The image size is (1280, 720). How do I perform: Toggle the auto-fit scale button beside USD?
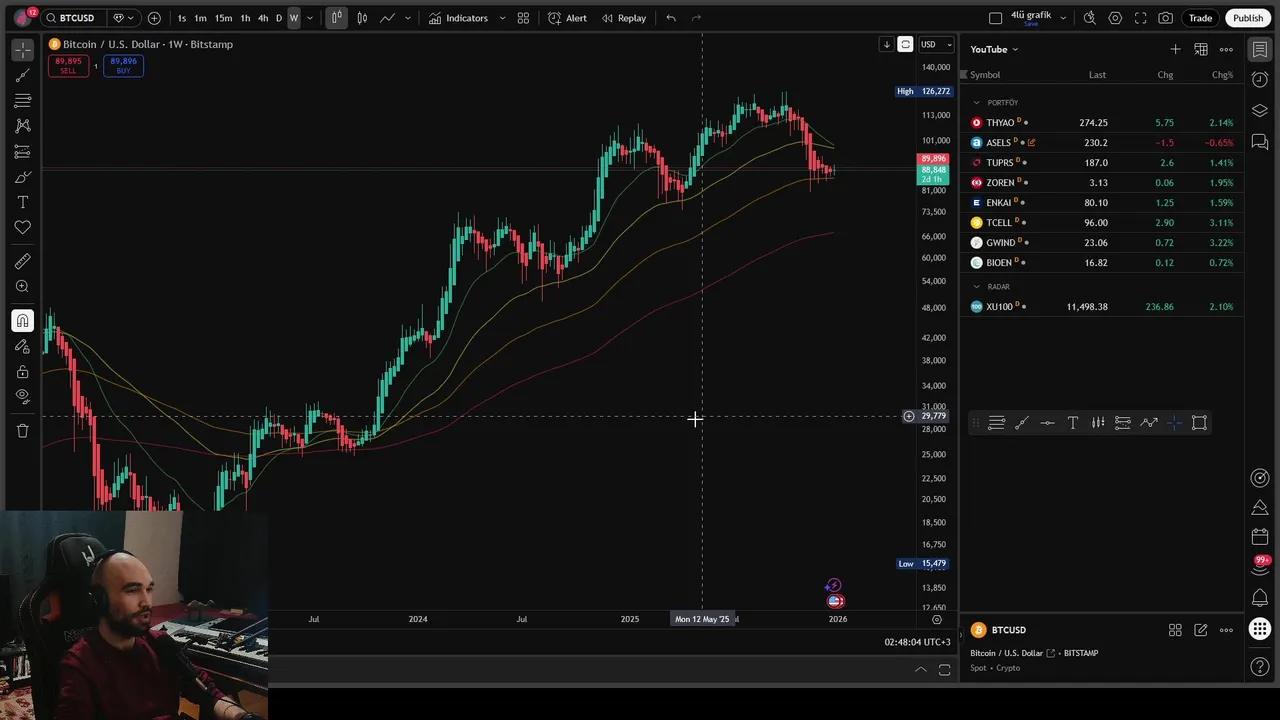(905, 44)
